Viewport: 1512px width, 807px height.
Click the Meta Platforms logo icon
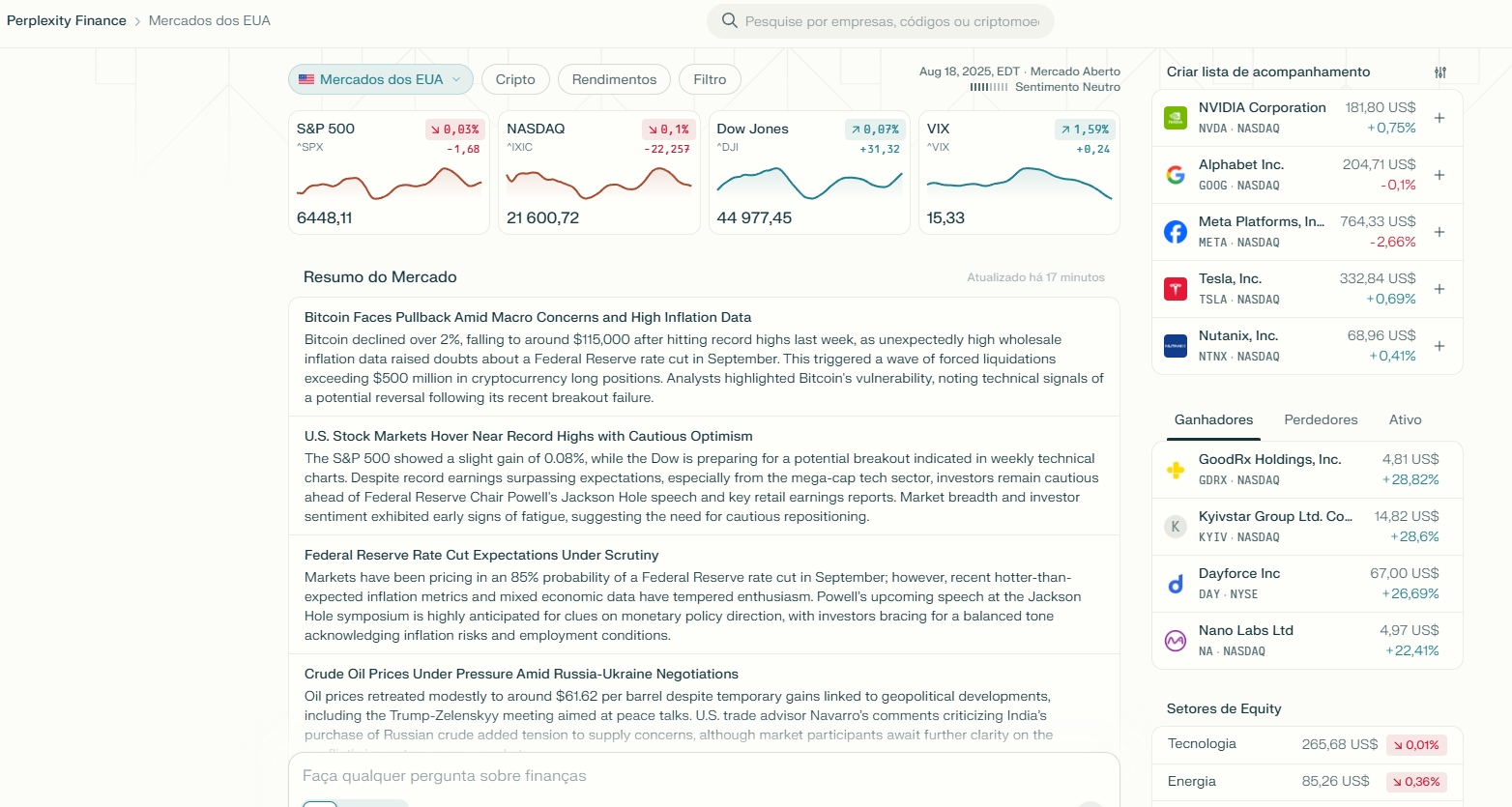pos(1175,231)
